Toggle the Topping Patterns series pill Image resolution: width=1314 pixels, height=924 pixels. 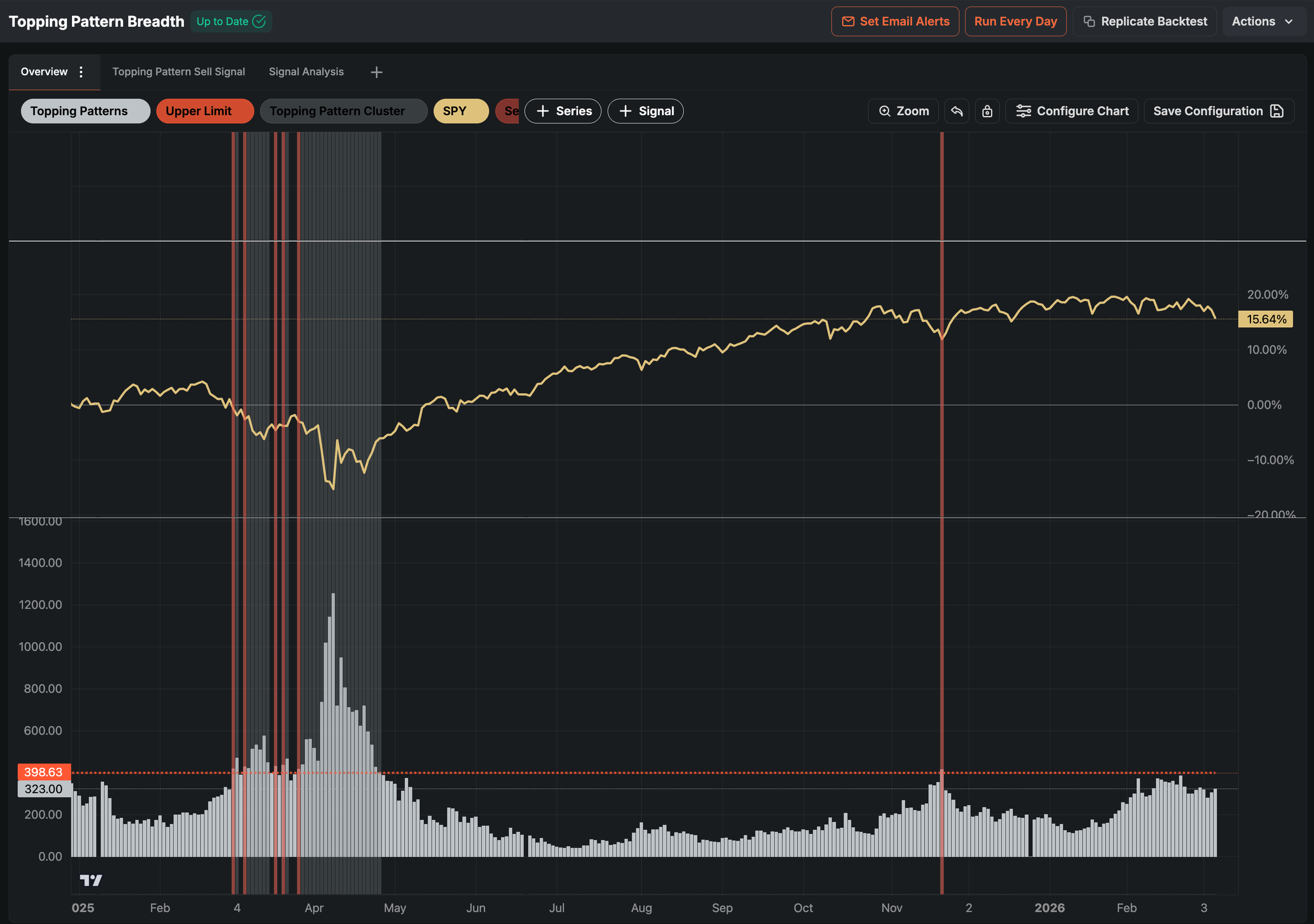pyautogui.click(x=85, y=111)
